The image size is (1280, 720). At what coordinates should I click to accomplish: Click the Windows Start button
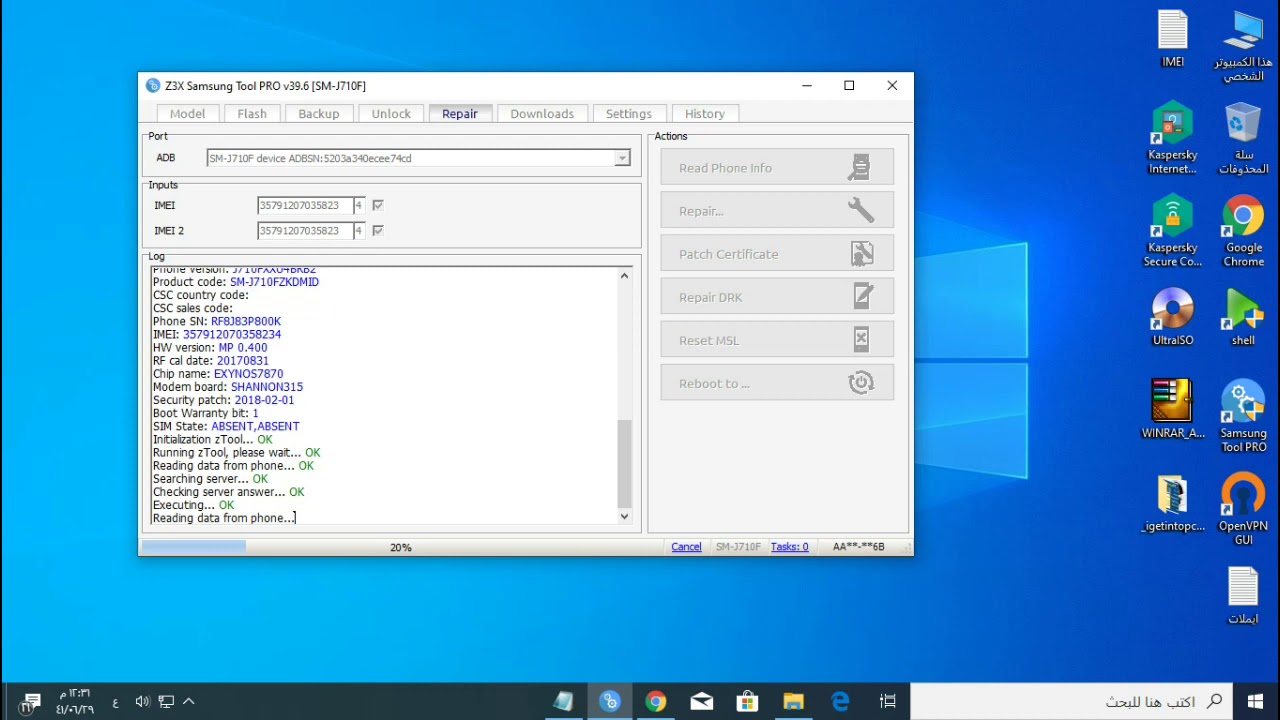(x=1256, y=701)
